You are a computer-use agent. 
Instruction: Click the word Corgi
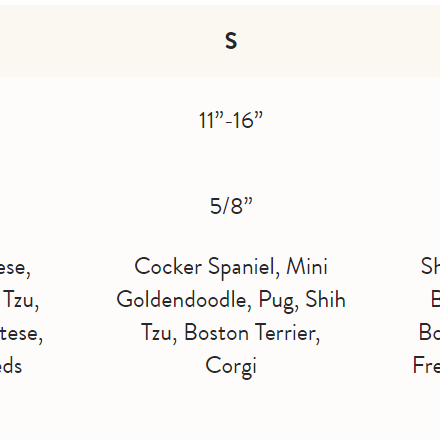tap(231, 367)
